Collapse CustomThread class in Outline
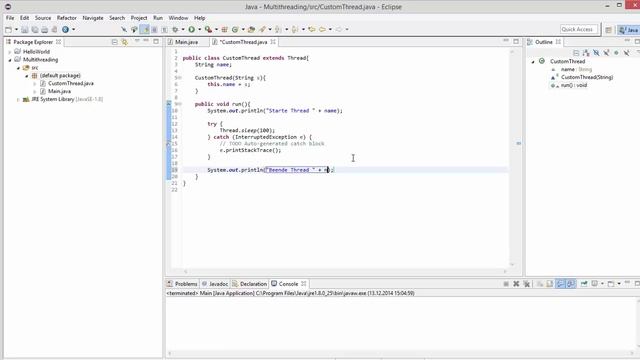Image resolution: width=640 pixels, height=360 pixels. click(533, 62)
